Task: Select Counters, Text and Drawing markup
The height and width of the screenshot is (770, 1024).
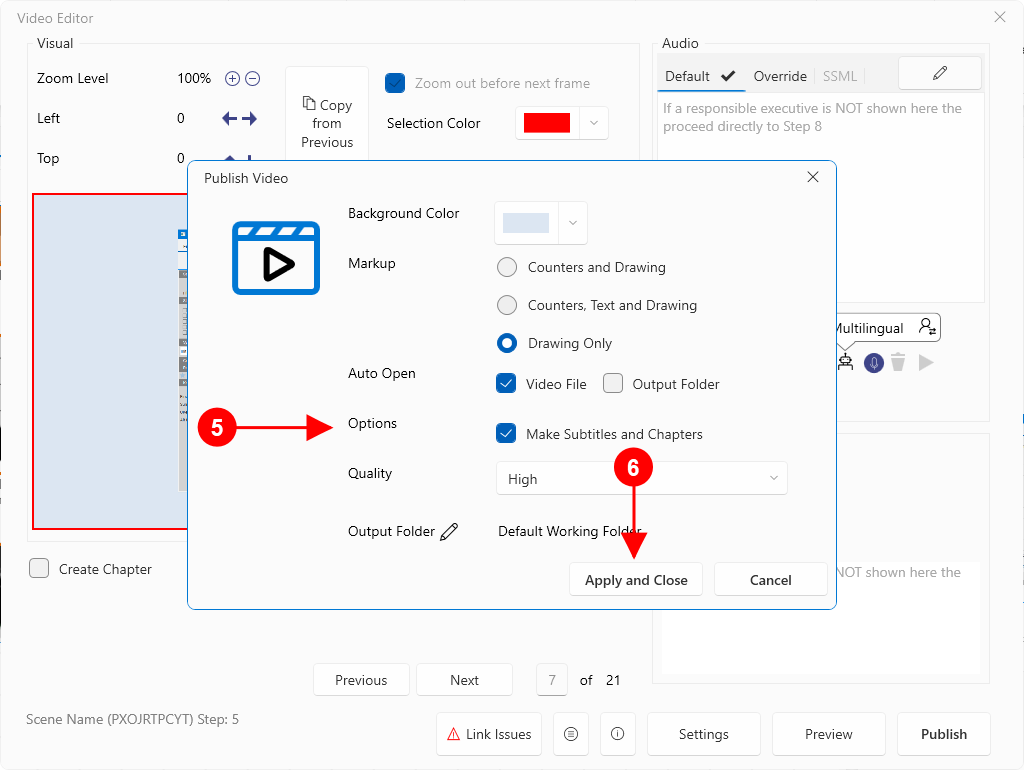Action: [507, 305]
